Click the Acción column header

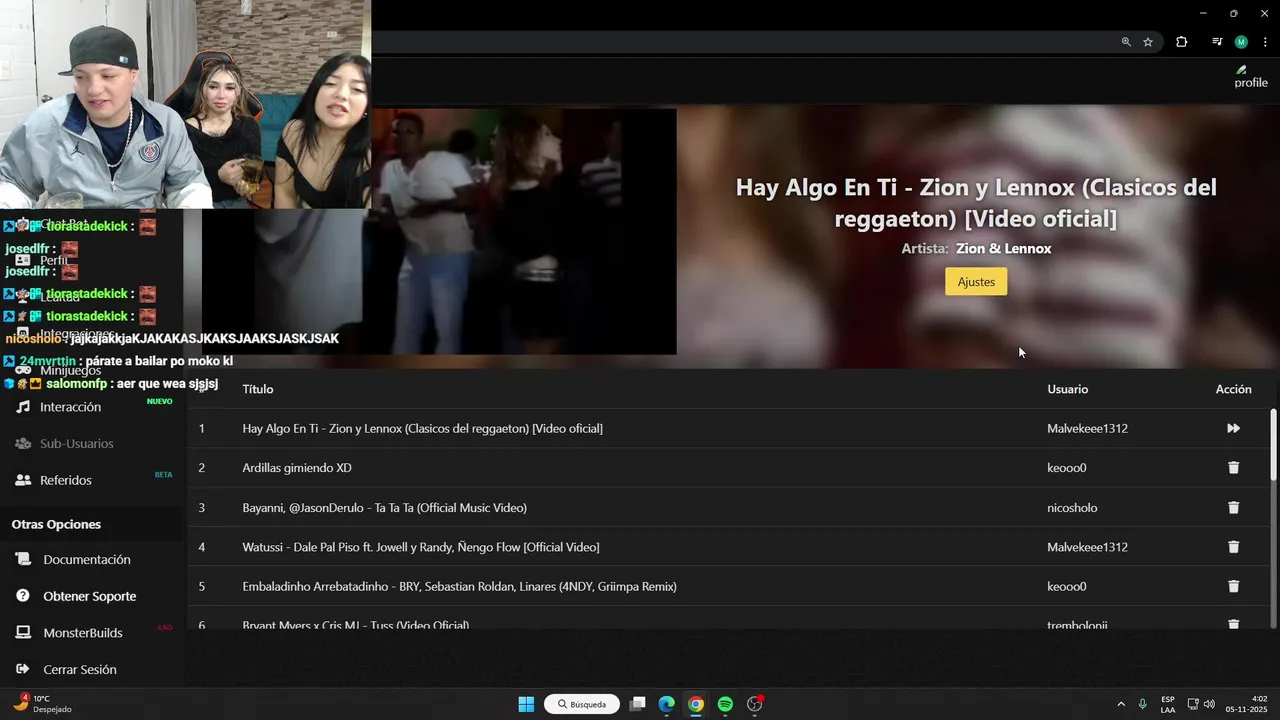pyautogui.click(x=1233, y=389)
